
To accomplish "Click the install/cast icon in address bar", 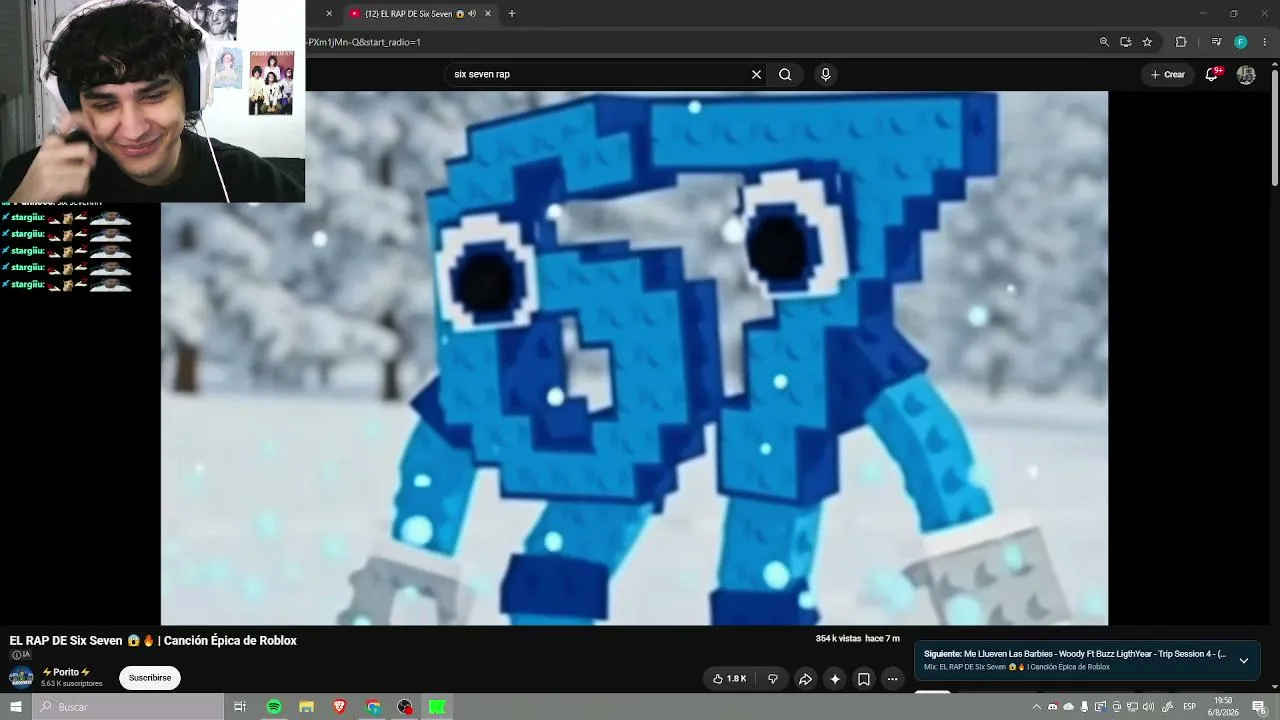I will 1125,42.
